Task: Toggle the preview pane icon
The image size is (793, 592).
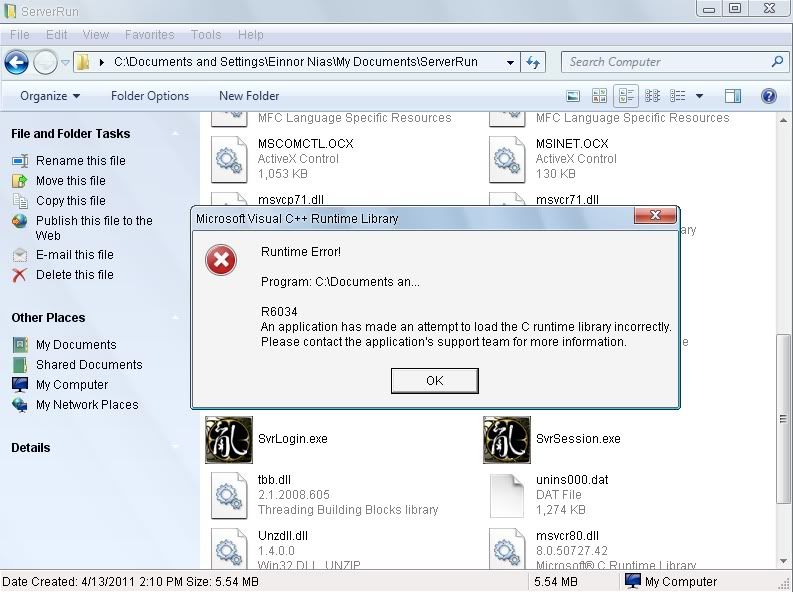Action: click(733, 96)
